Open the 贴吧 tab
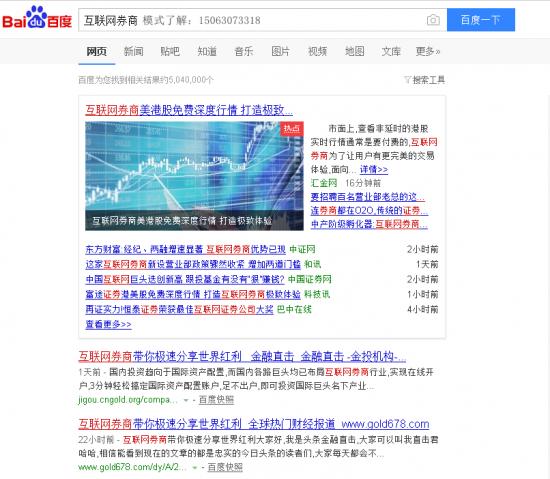 point(170,52)
